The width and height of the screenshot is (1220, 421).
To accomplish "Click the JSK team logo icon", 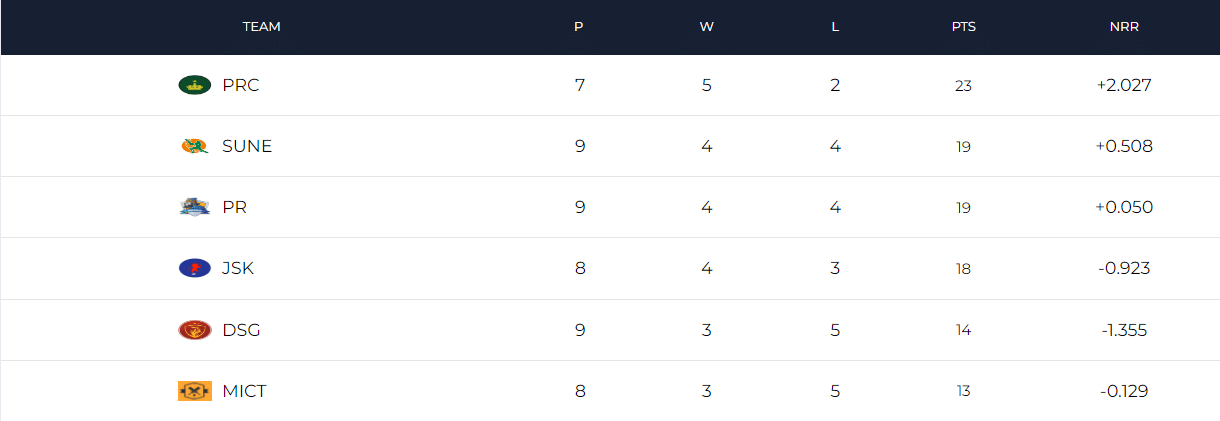I will click(x=195, y=268).
